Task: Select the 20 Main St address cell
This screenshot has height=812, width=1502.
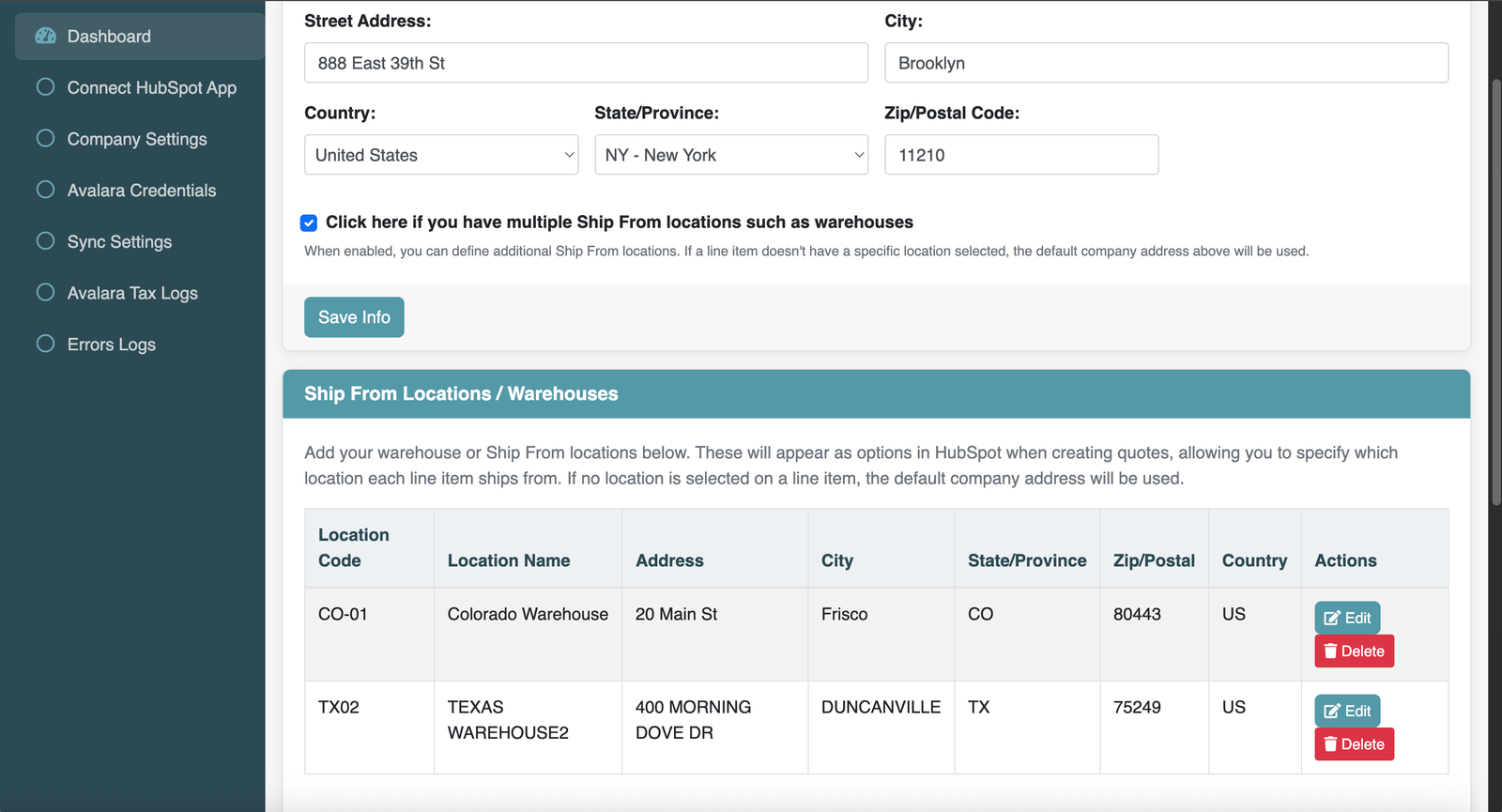Action: point(714,634)
